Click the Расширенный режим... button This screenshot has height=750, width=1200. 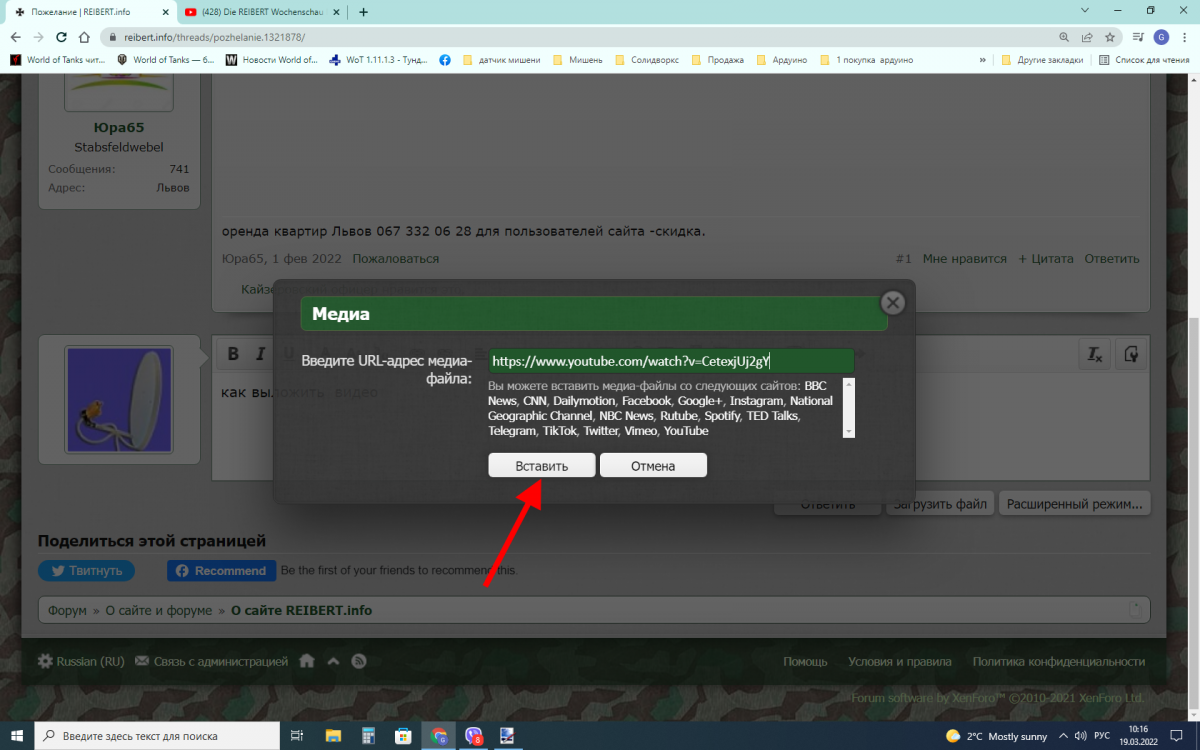[x=1074, y=504]
